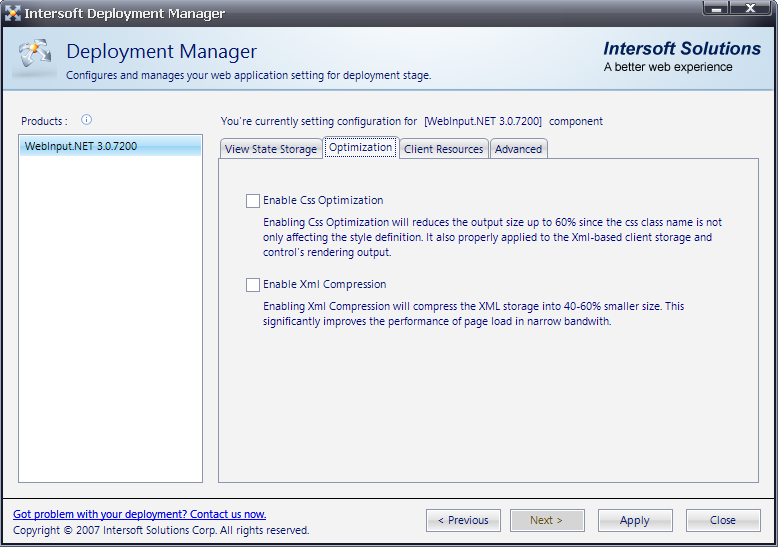Click the Previous button

tap(463, 520)
